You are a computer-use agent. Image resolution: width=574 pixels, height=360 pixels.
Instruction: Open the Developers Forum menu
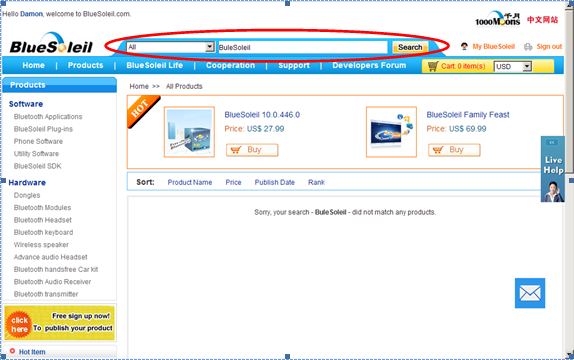coord(369,65)
